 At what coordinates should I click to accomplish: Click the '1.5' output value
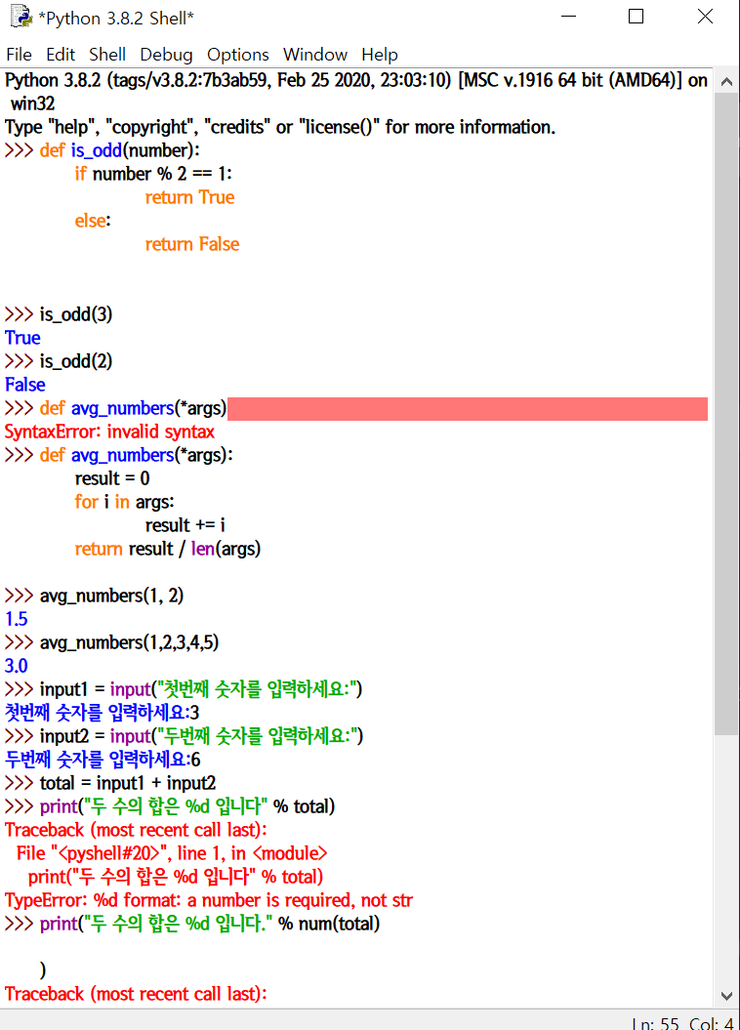click(16, 619)
